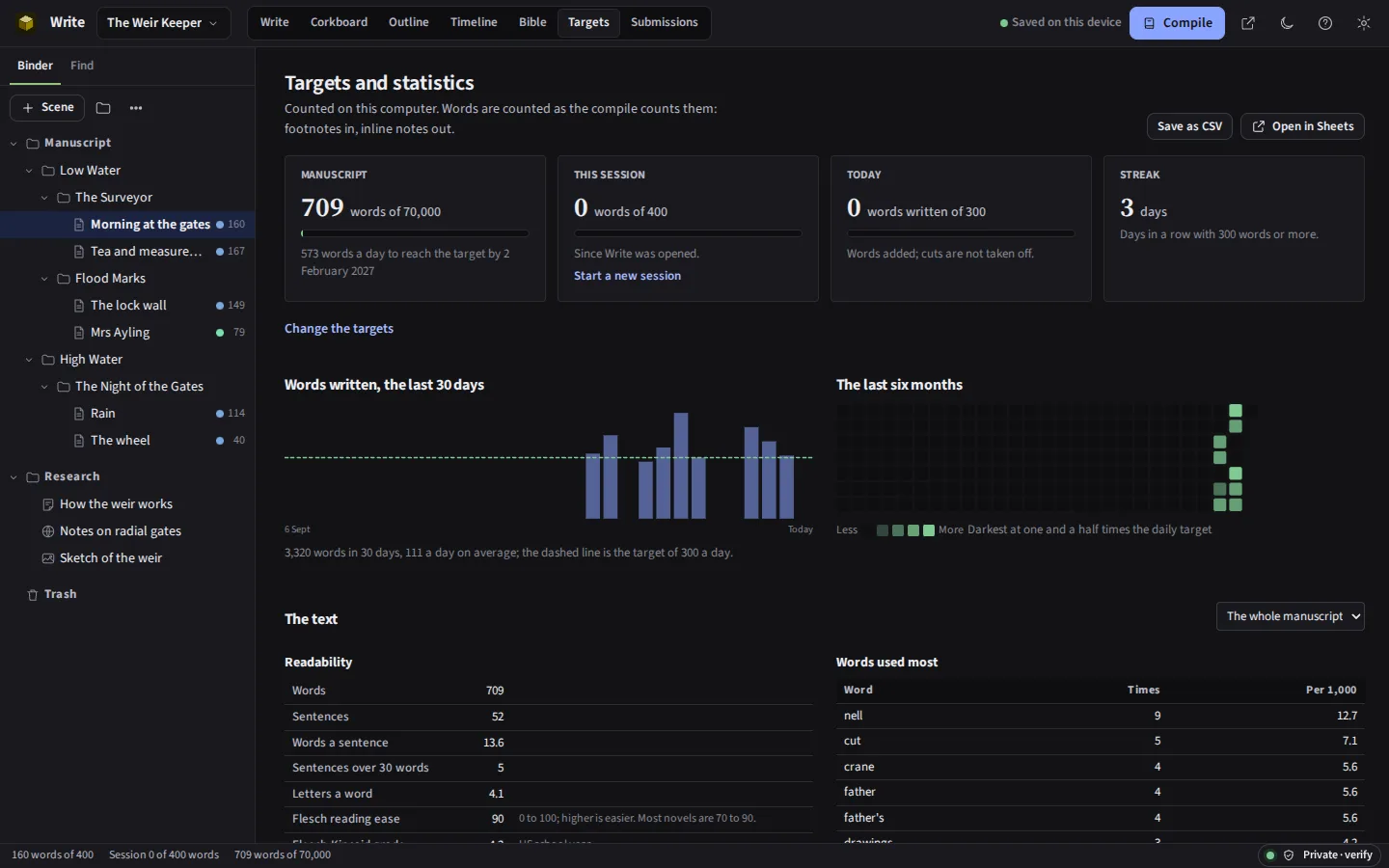Click 'Change the targets' link
This screenshot has width=1389, height=868.
click(x=339, y=329)
